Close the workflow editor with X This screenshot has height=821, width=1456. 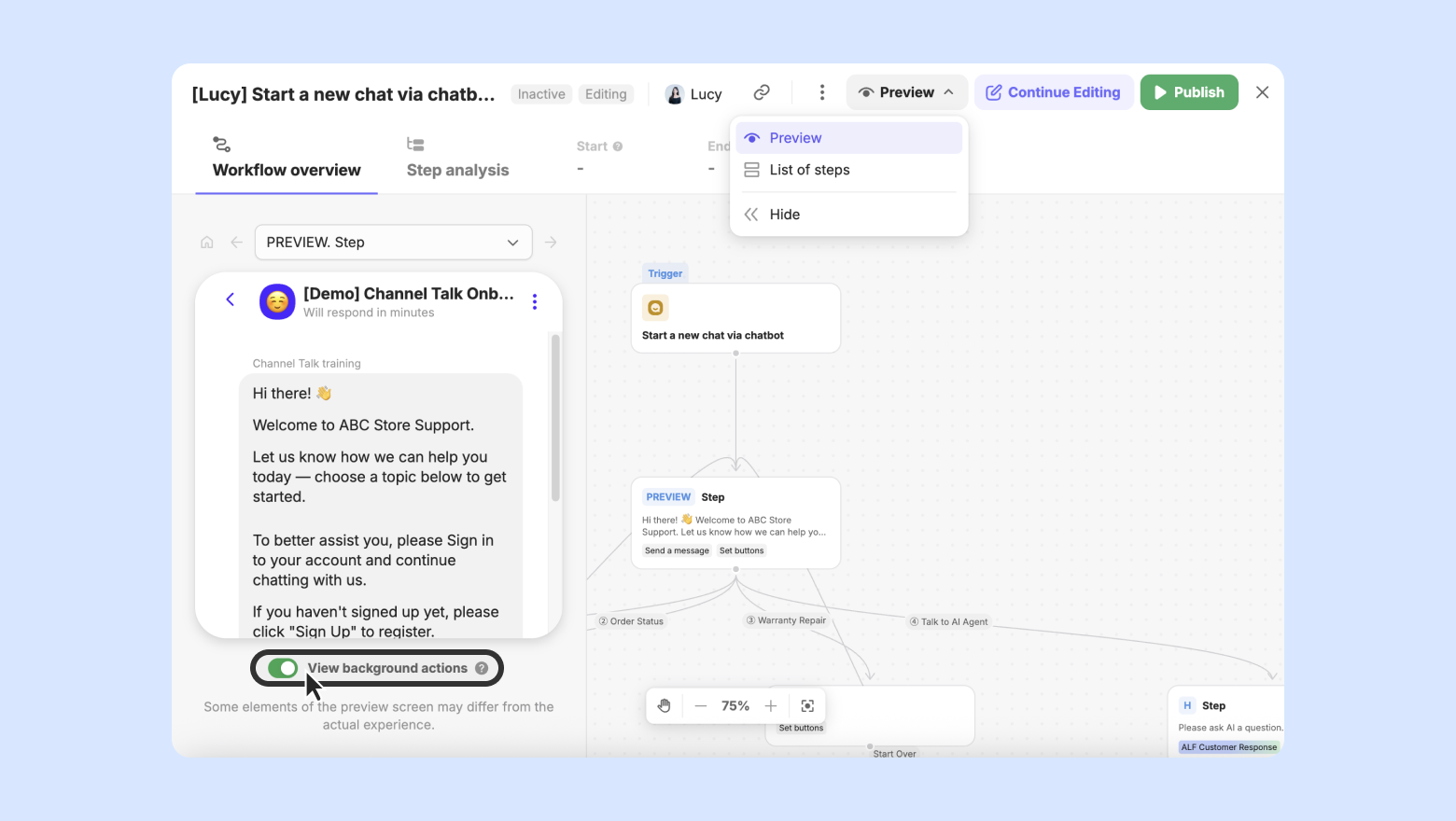coord(1262,92)
